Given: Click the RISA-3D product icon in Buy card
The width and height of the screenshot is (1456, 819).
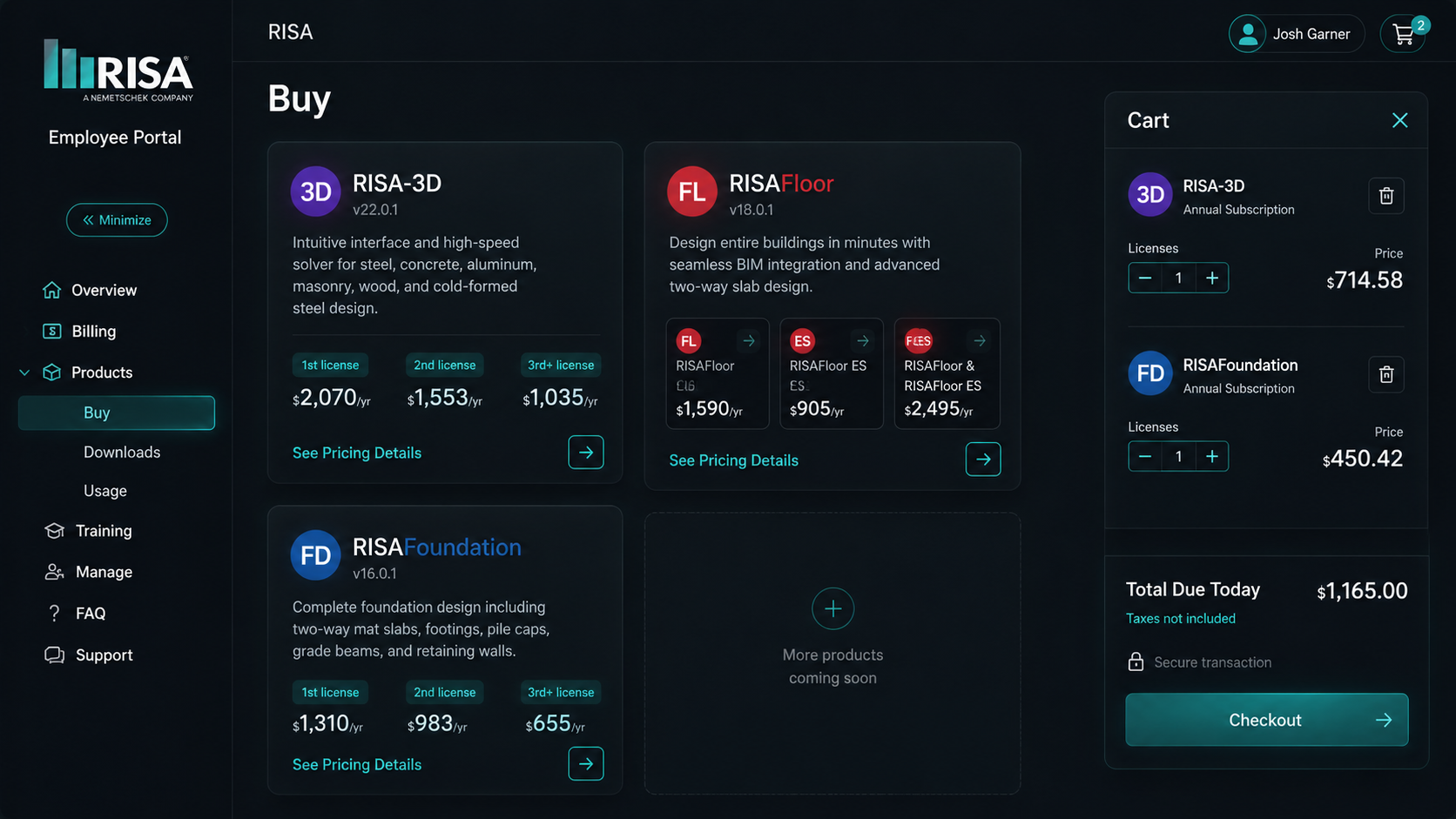Looking at the screenshot, I should tap(315, 191).
